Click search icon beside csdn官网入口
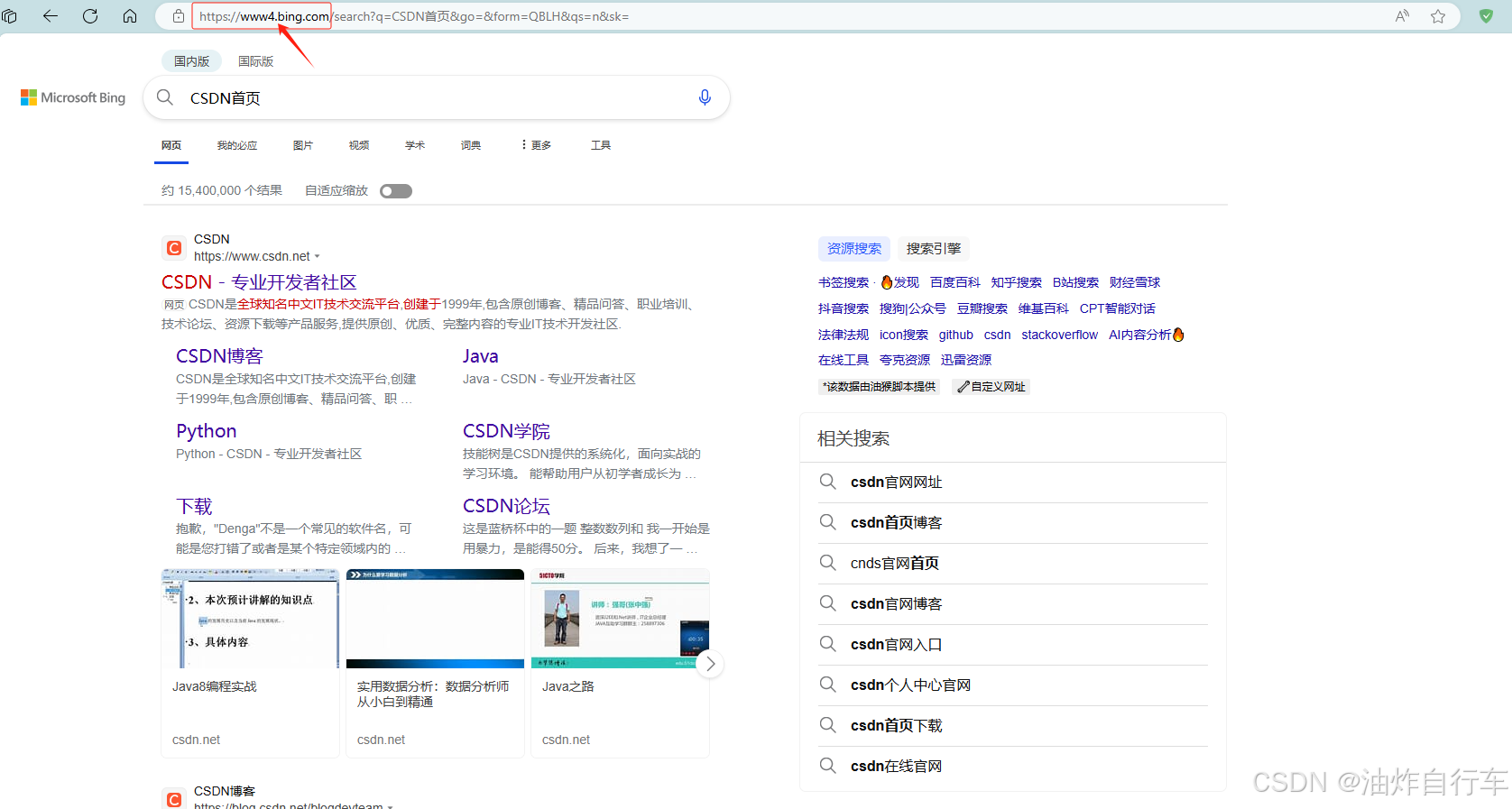Viewport: 1512px width, 809px height. pos(827,644)
